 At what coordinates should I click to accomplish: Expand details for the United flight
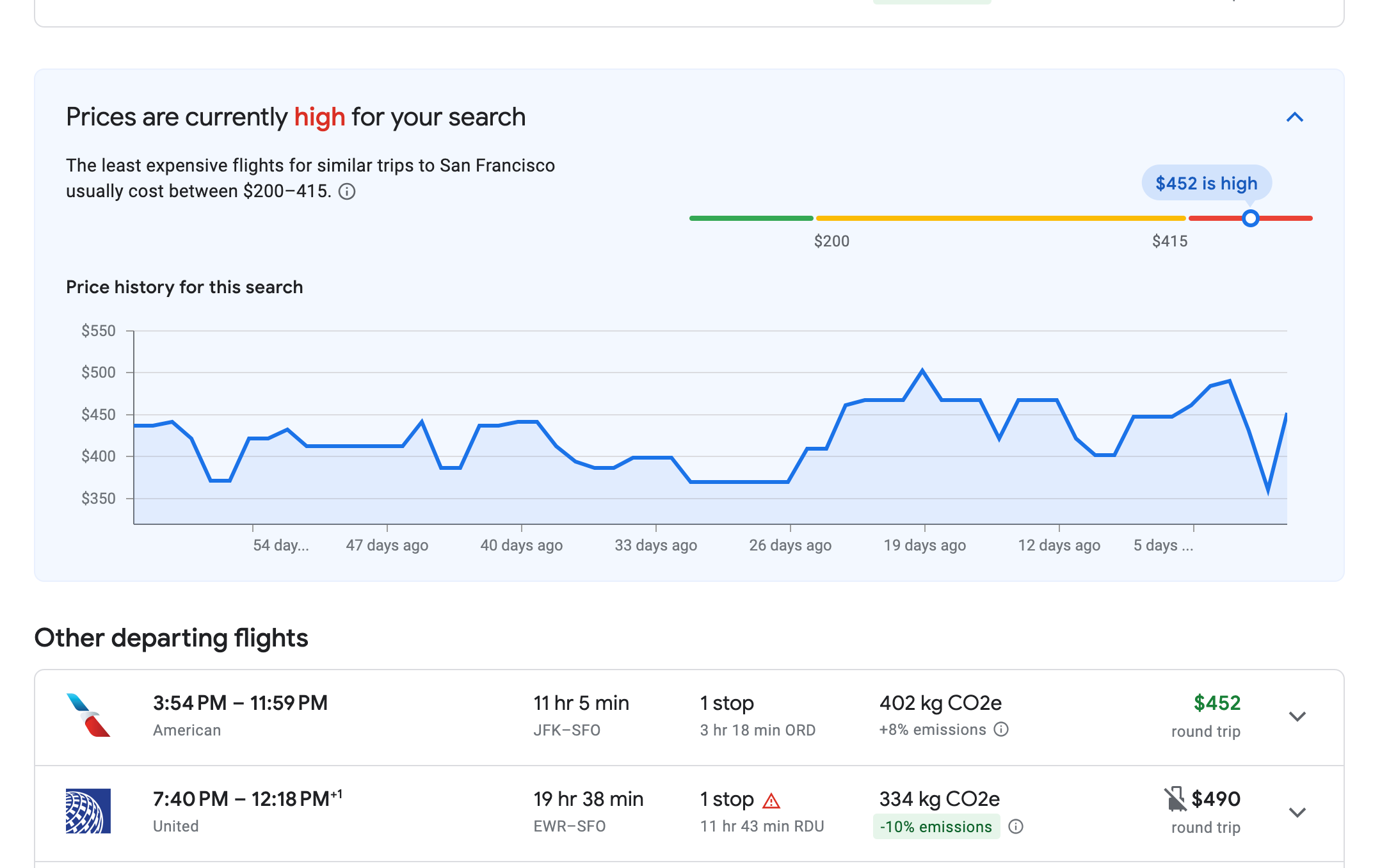(1297, 812)
